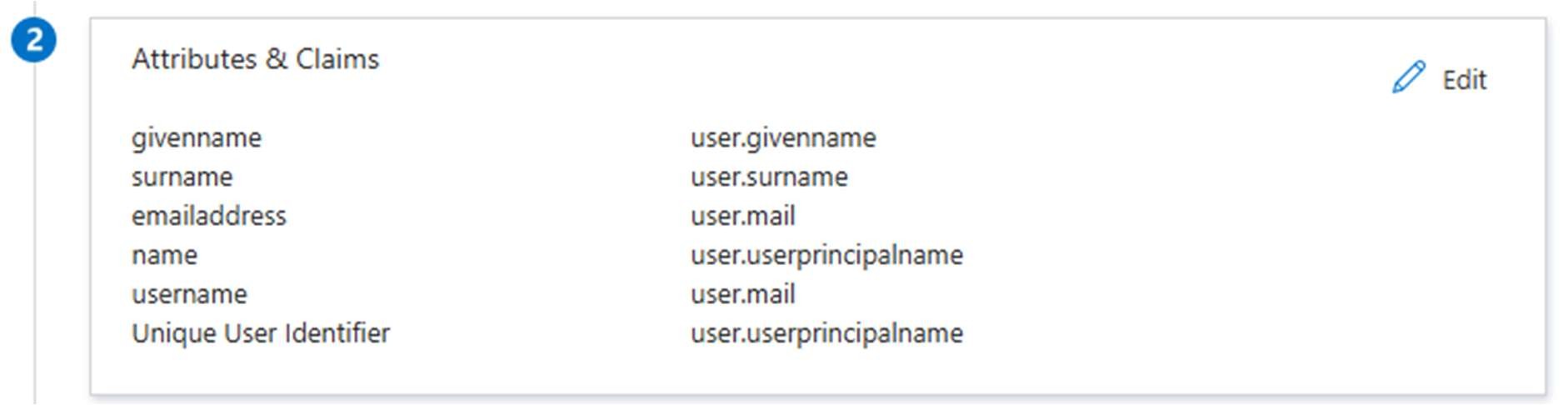Click the Edit link text
The width and height of the screenshot is (1568, 405).
(x=1464, y=80)
